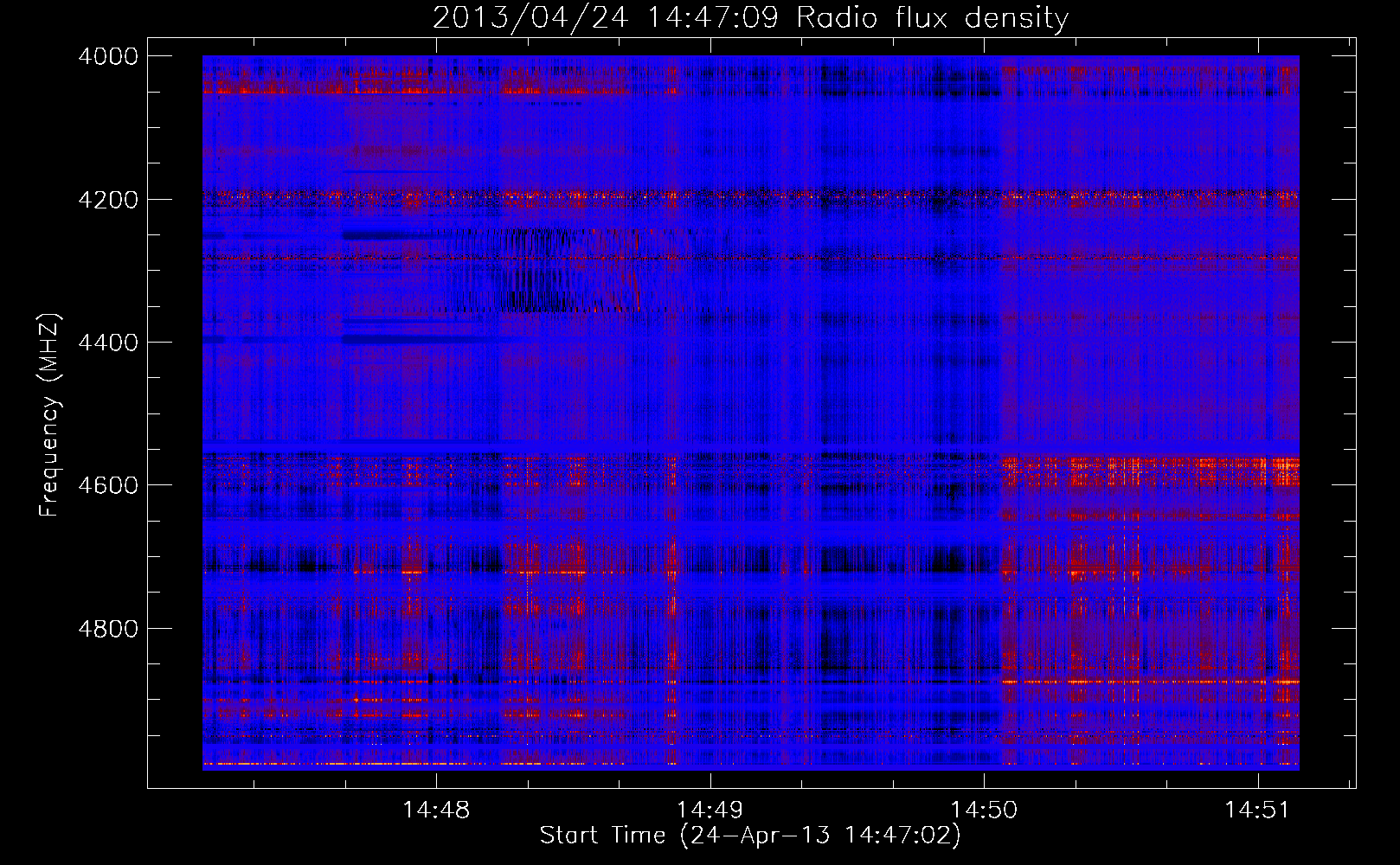The image size is (1400, 865).
Task: Click the "Frequency (MHZ)" axis label
Action: pyautogui.click(x=50, y=415)
